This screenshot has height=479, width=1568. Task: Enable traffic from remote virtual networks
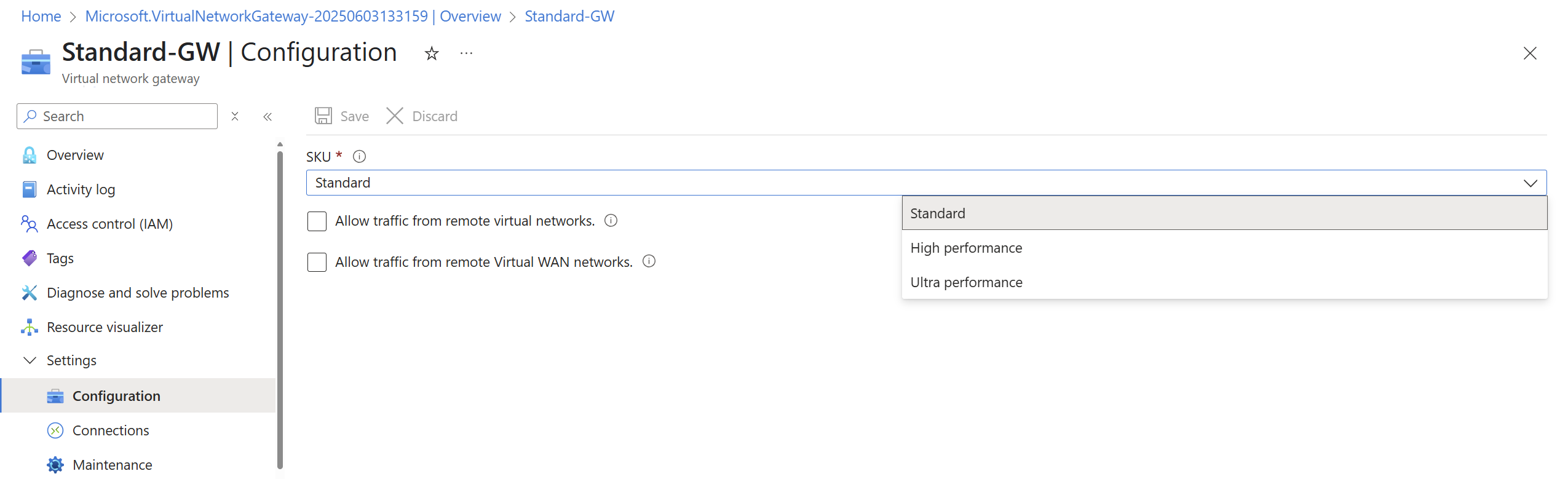click(x=317, y=221)
